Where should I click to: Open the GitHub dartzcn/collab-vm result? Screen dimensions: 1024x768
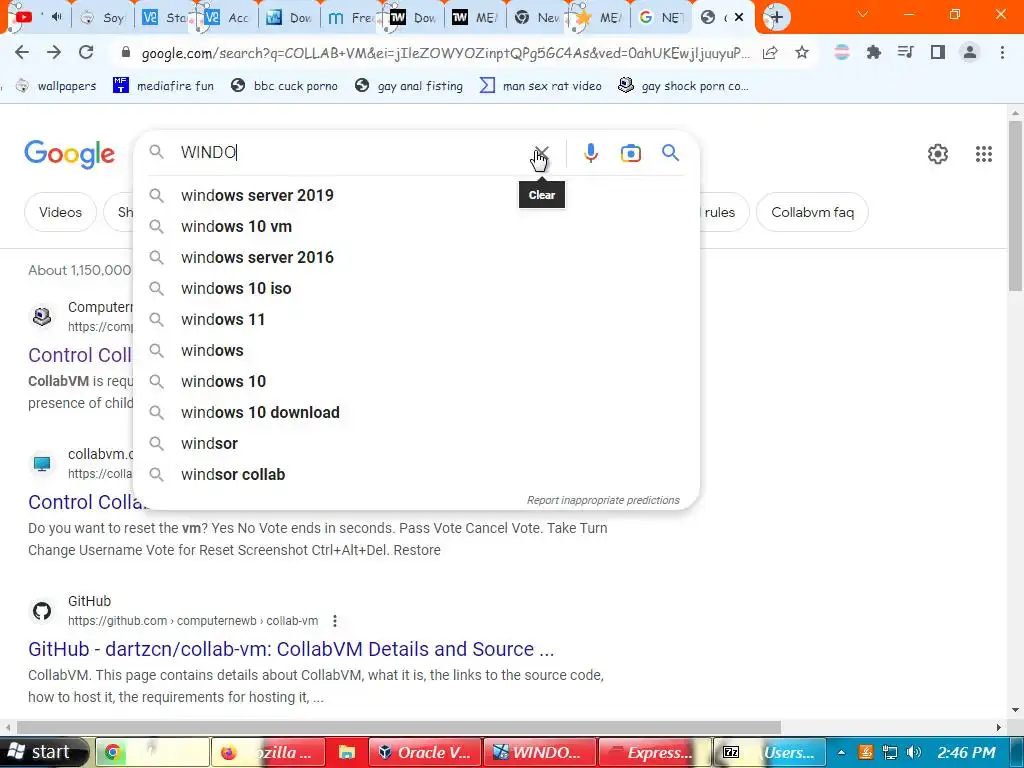[291, 649]
